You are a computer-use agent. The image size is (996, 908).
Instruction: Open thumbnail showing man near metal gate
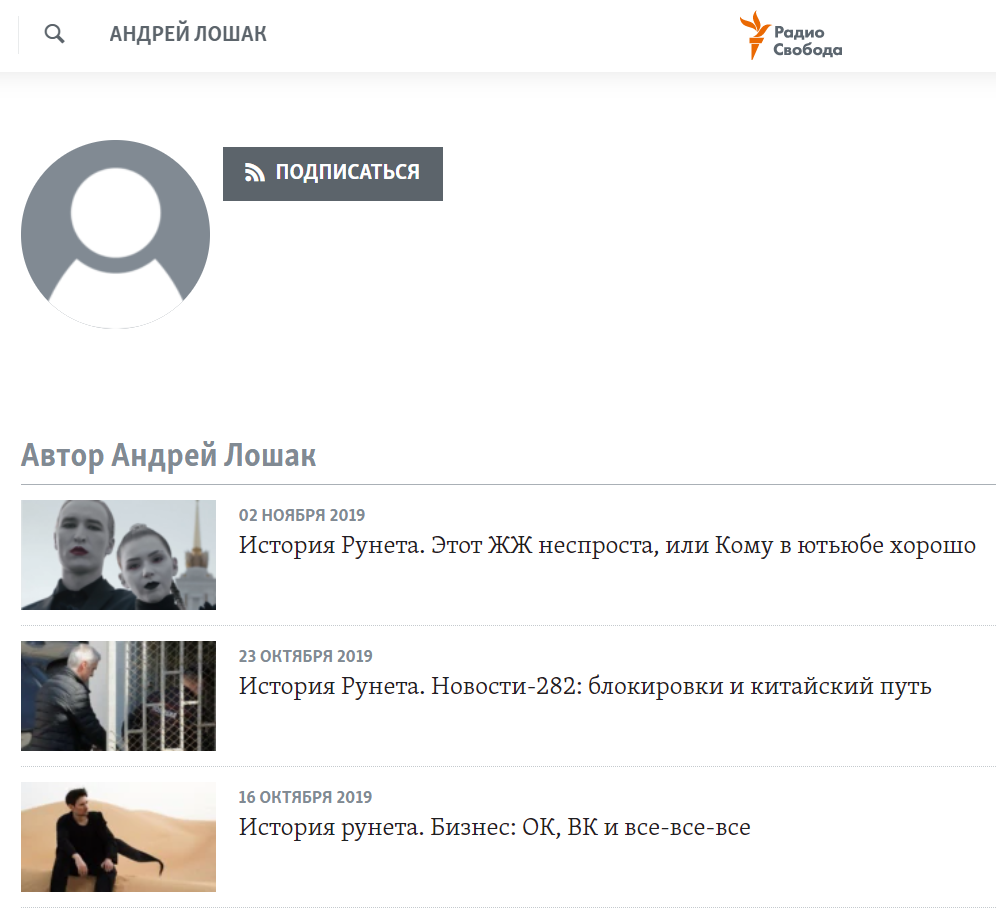118,696
